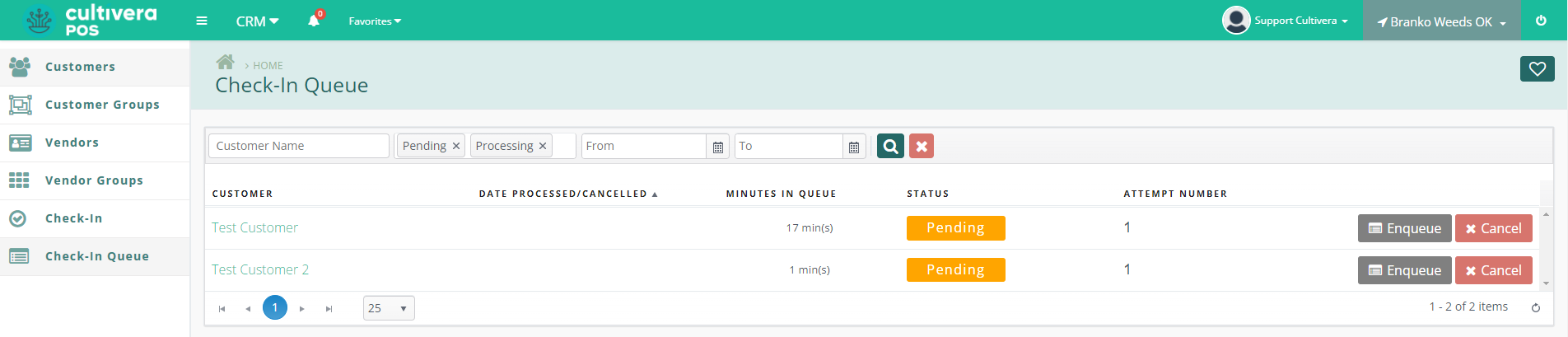Click the home breadcrumb icon
Image resolution: width=1568 pixels, height=337 pixels.
pyautogui.click(x=225, y=62)
